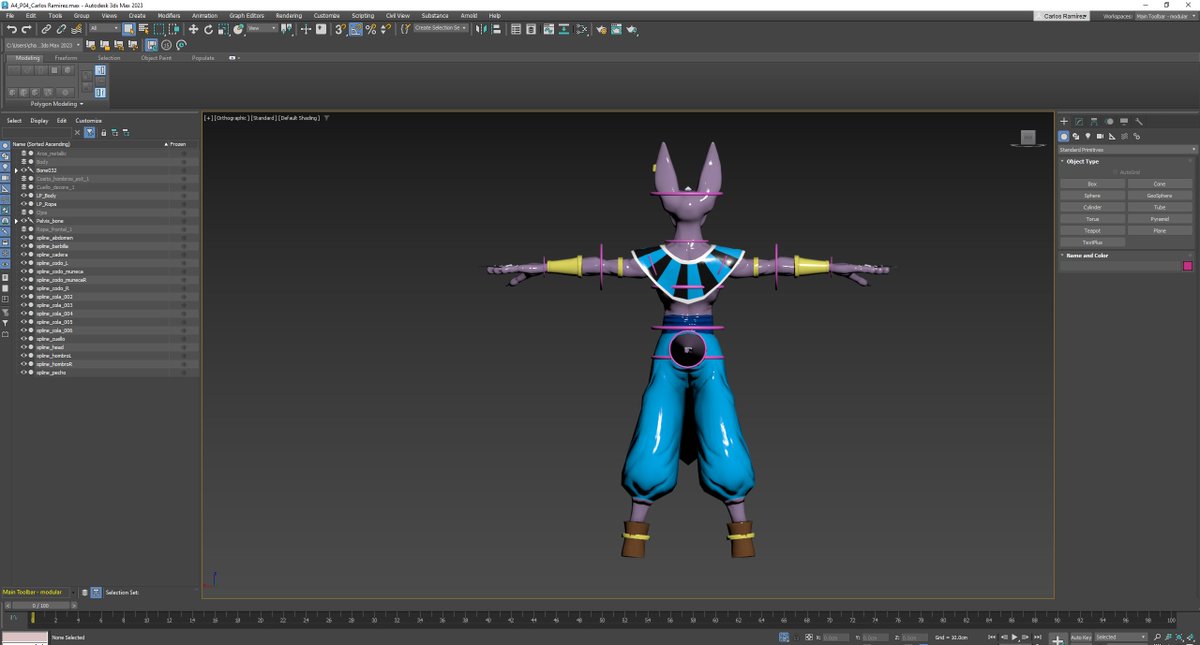Switch to the Freeform ribbon tab
The image size is (1200, 645).
[x=66, y=58]
